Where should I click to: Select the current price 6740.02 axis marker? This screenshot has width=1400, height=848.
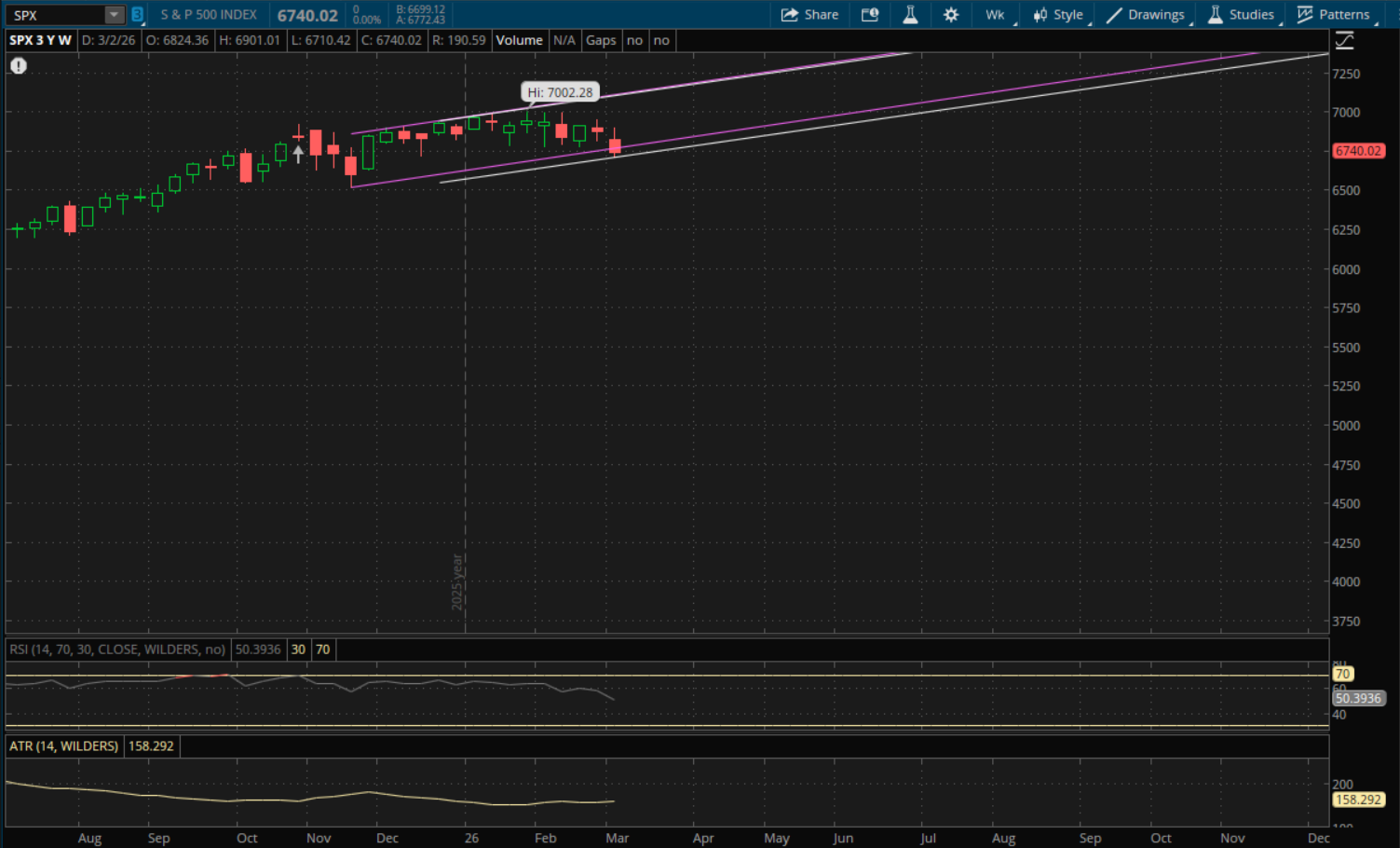[x=1358, y=151]
